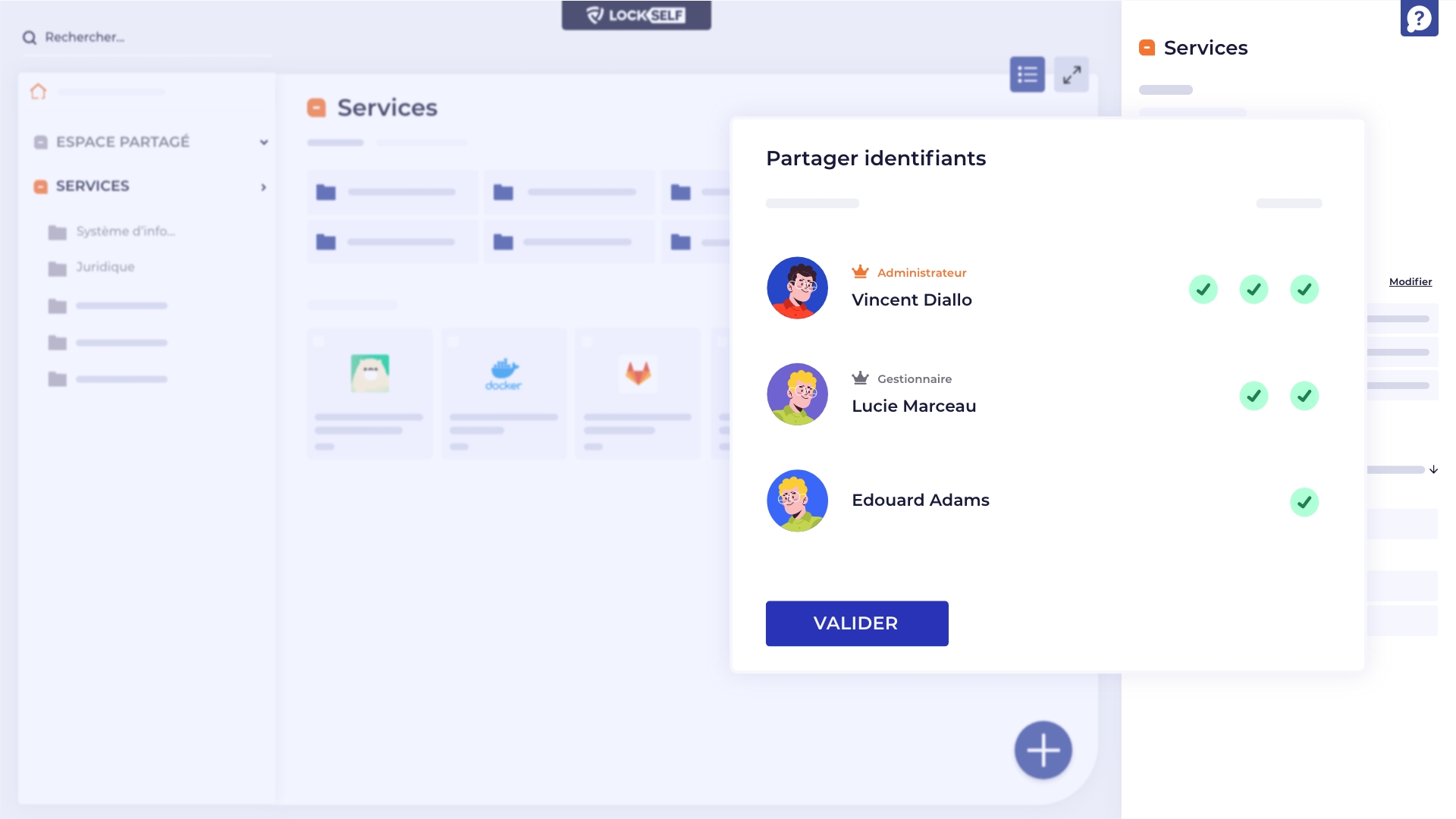Toggle Vincent Diallo's first permission checkmark
This screenshot has height=819, width=1456.
pyautogui.click(x=1204, y=289)
